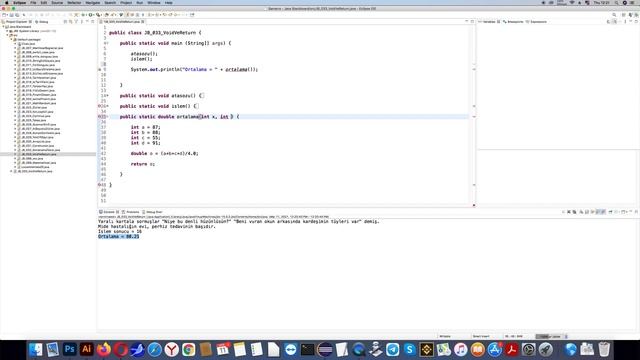Open Safari from the dock
Screen dimensions: 640x360
click(155, 349)
